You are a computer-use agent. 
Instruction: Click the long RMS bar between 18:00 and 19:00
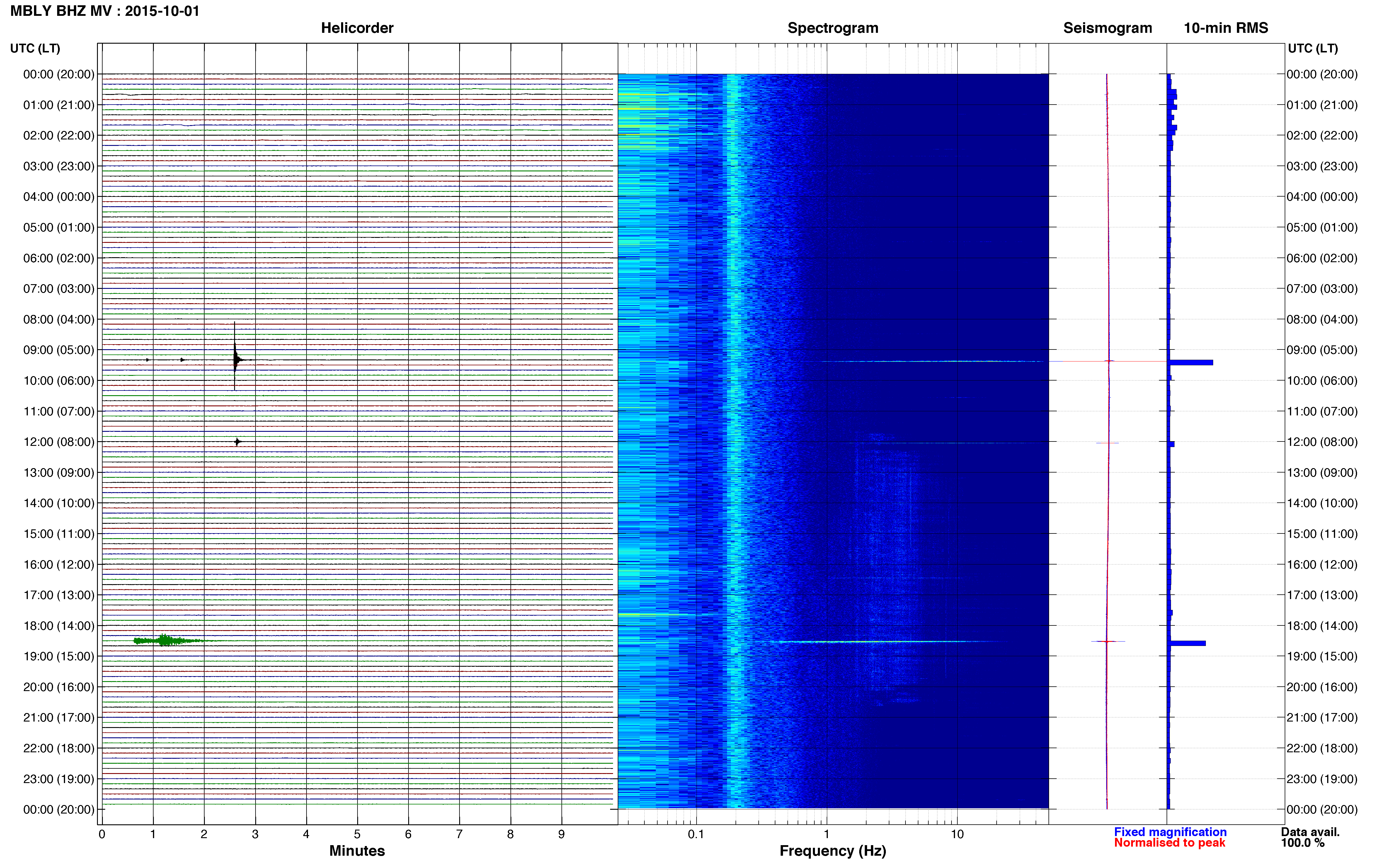(x=1187, y=643)
